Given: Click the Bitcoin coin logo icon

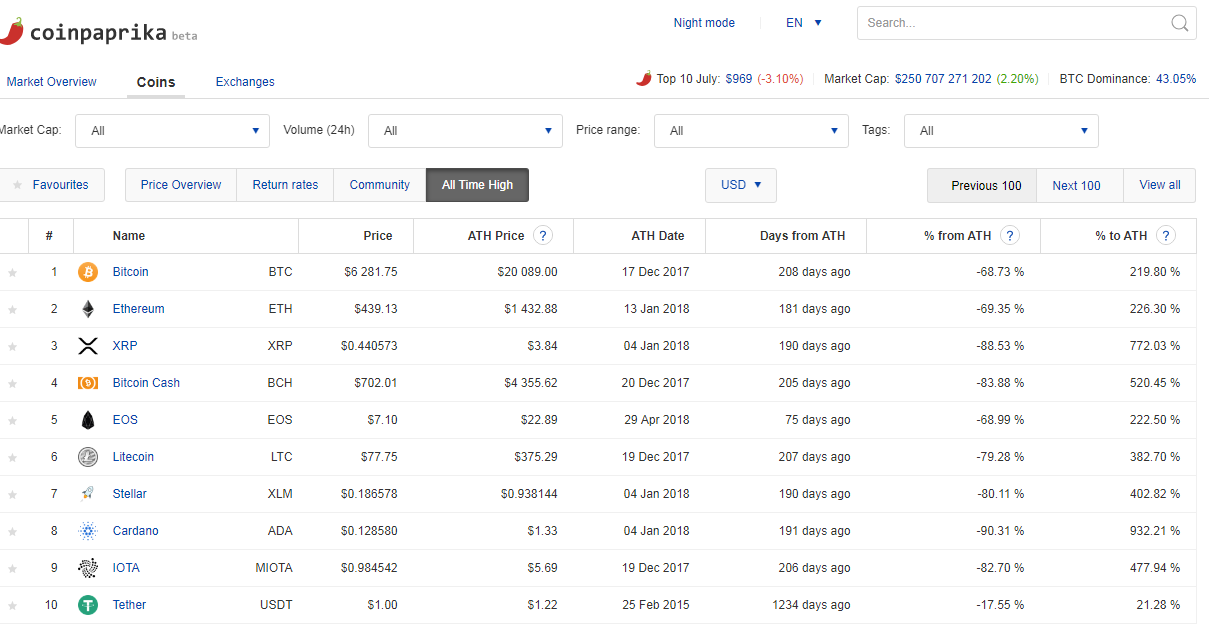Looking at the screenshot, I should [88, 272].
